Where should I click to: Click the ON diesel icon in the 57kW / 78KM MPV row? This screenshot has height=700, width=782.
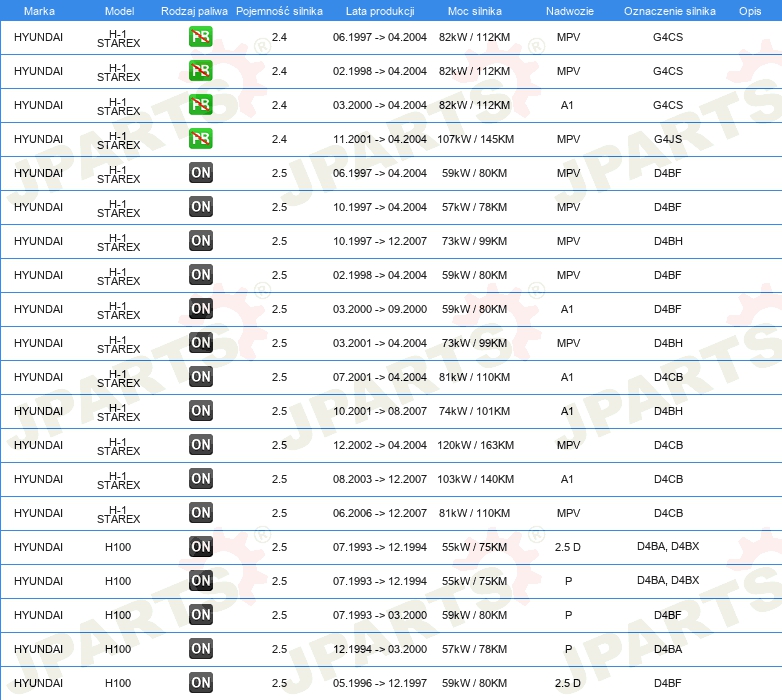point(201,207)
